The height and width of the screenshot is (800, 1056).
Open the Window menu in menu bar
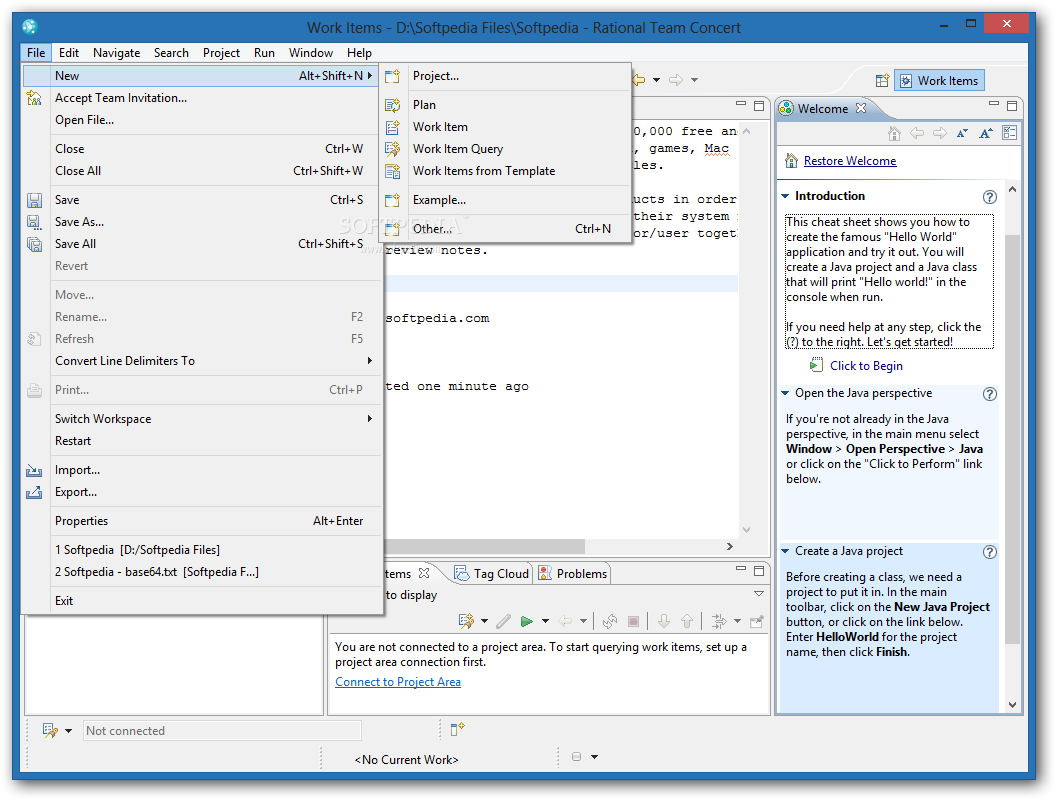coord(310,53)
